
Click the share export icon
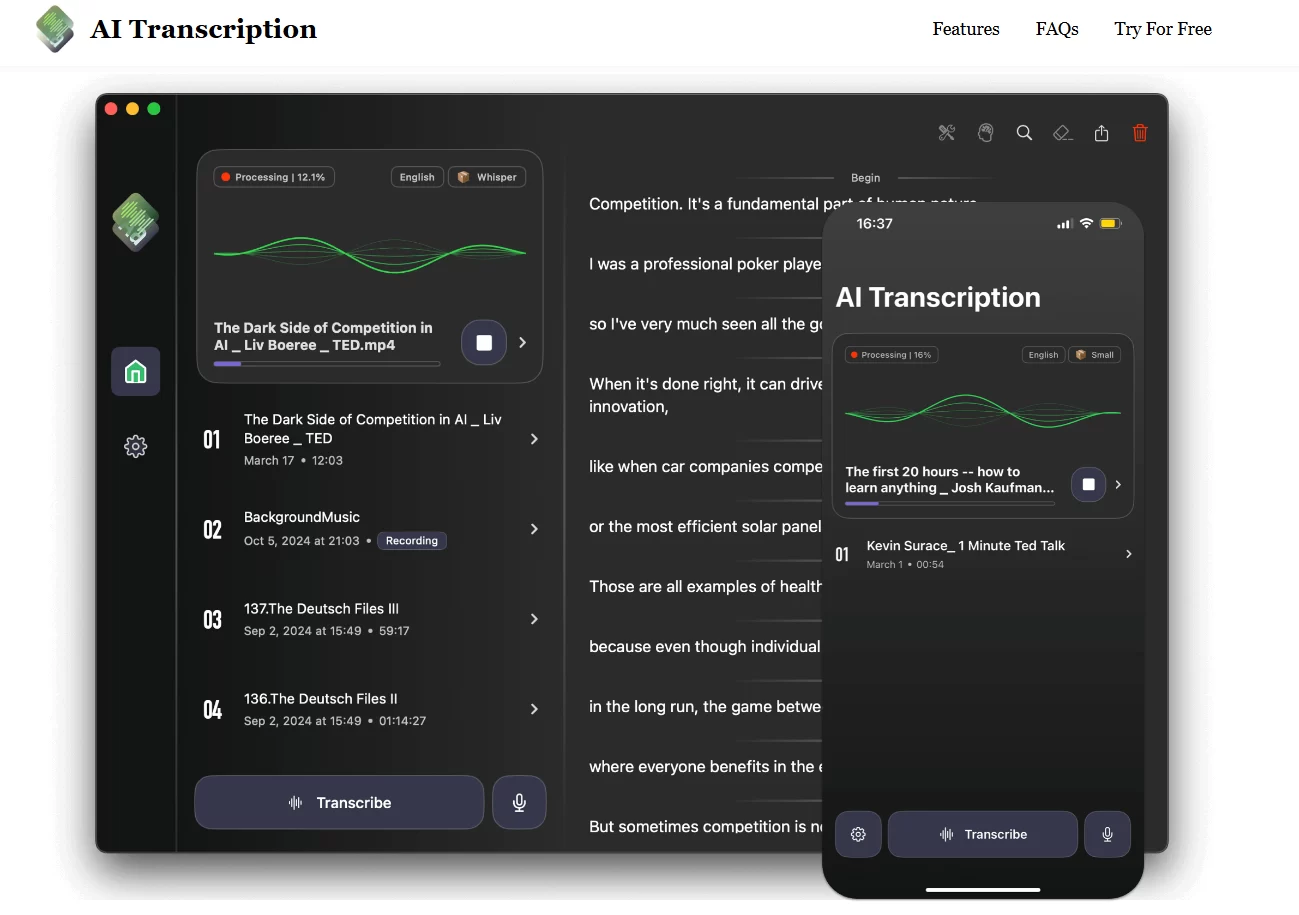pyautogui.click(x=1101, y=133)
